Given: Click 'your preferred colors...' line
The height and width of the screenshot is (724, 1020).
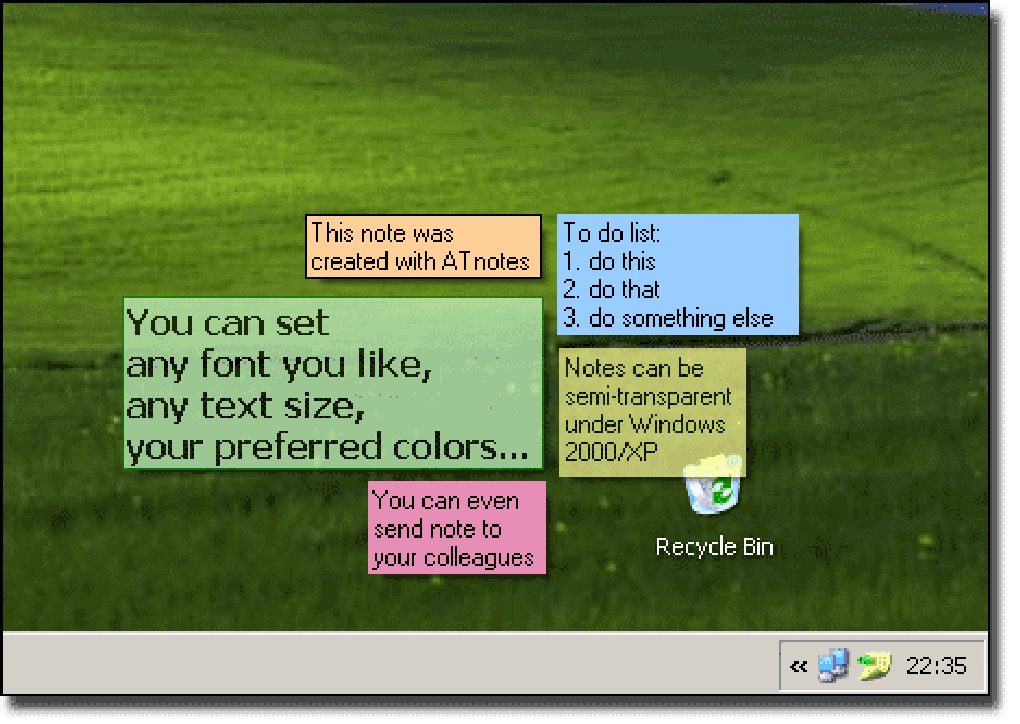Looking at the screenshot, I should point(327,448).
